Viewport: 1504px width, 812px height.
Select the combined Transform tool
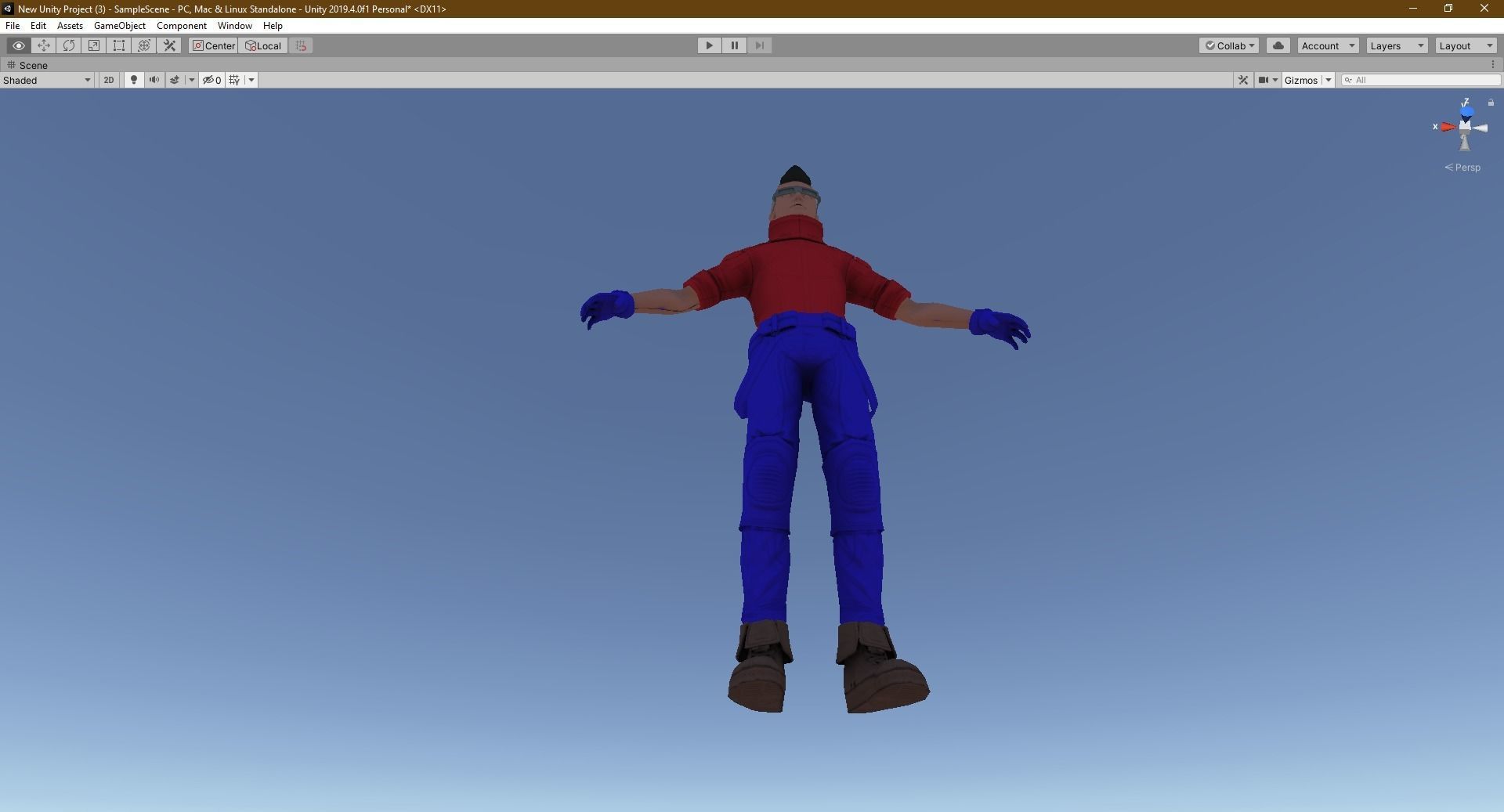point(144,45)
